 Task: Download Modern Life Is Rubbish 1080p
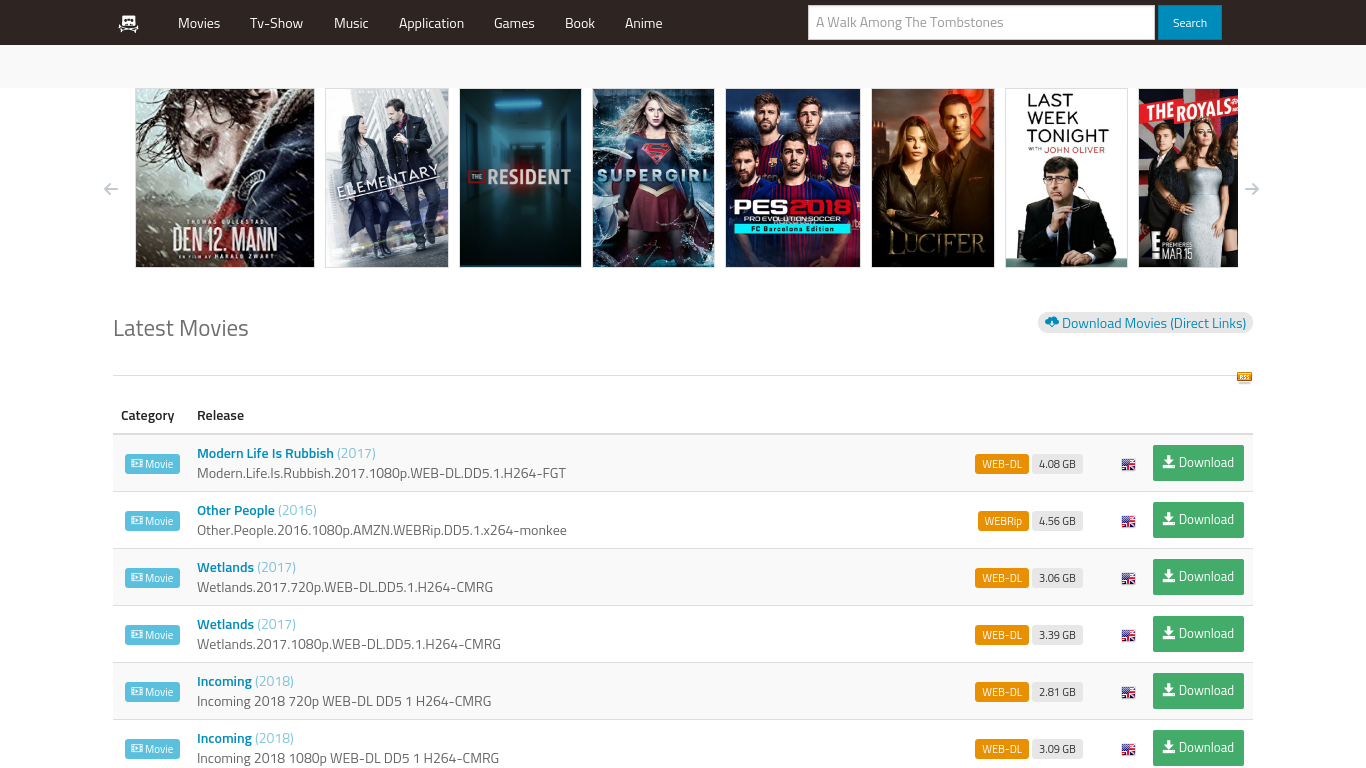point(1198,463)
